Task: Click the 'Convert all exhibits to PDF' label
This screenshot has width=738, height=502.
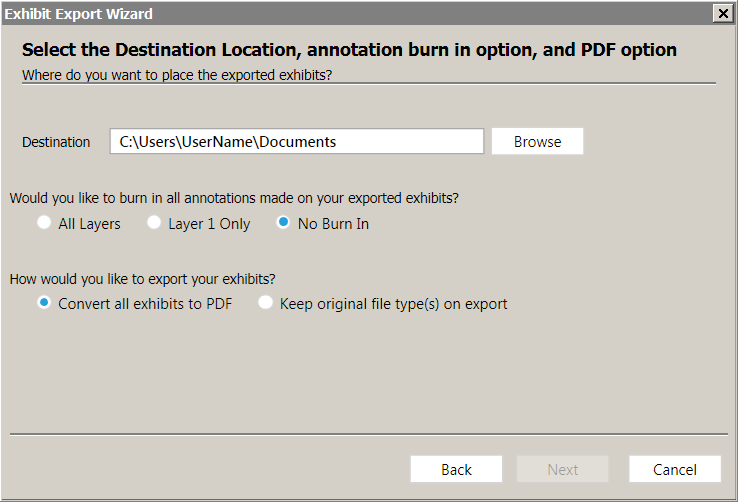Action: 145,304
